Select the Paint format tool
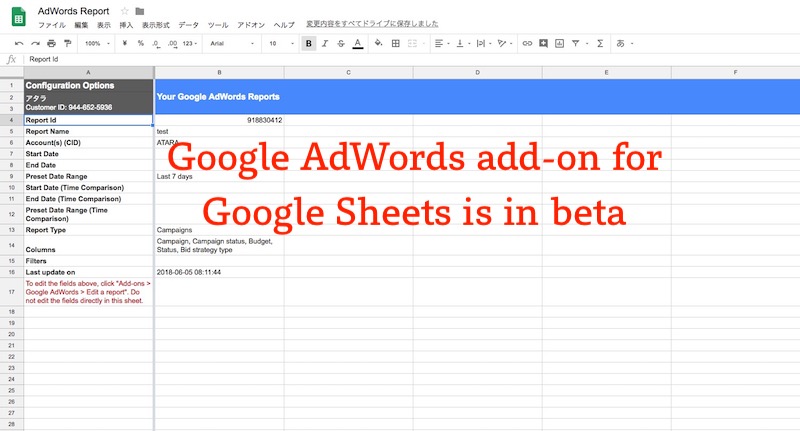 point(68,44)
